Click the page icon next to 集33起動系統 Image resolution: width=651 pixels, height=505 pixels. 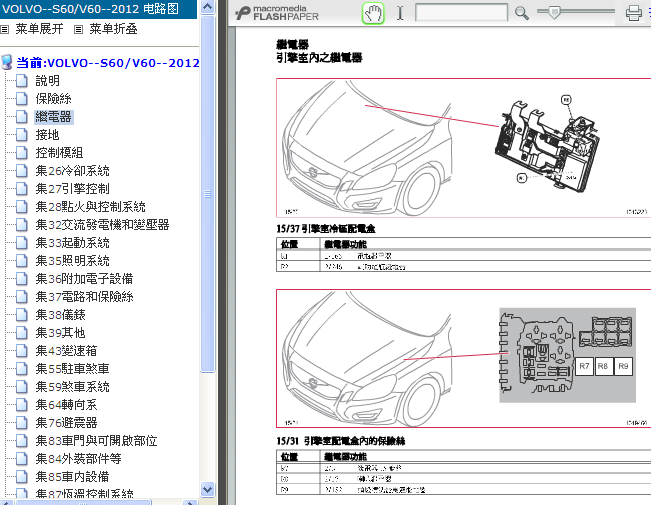click(x=22, y=243)
